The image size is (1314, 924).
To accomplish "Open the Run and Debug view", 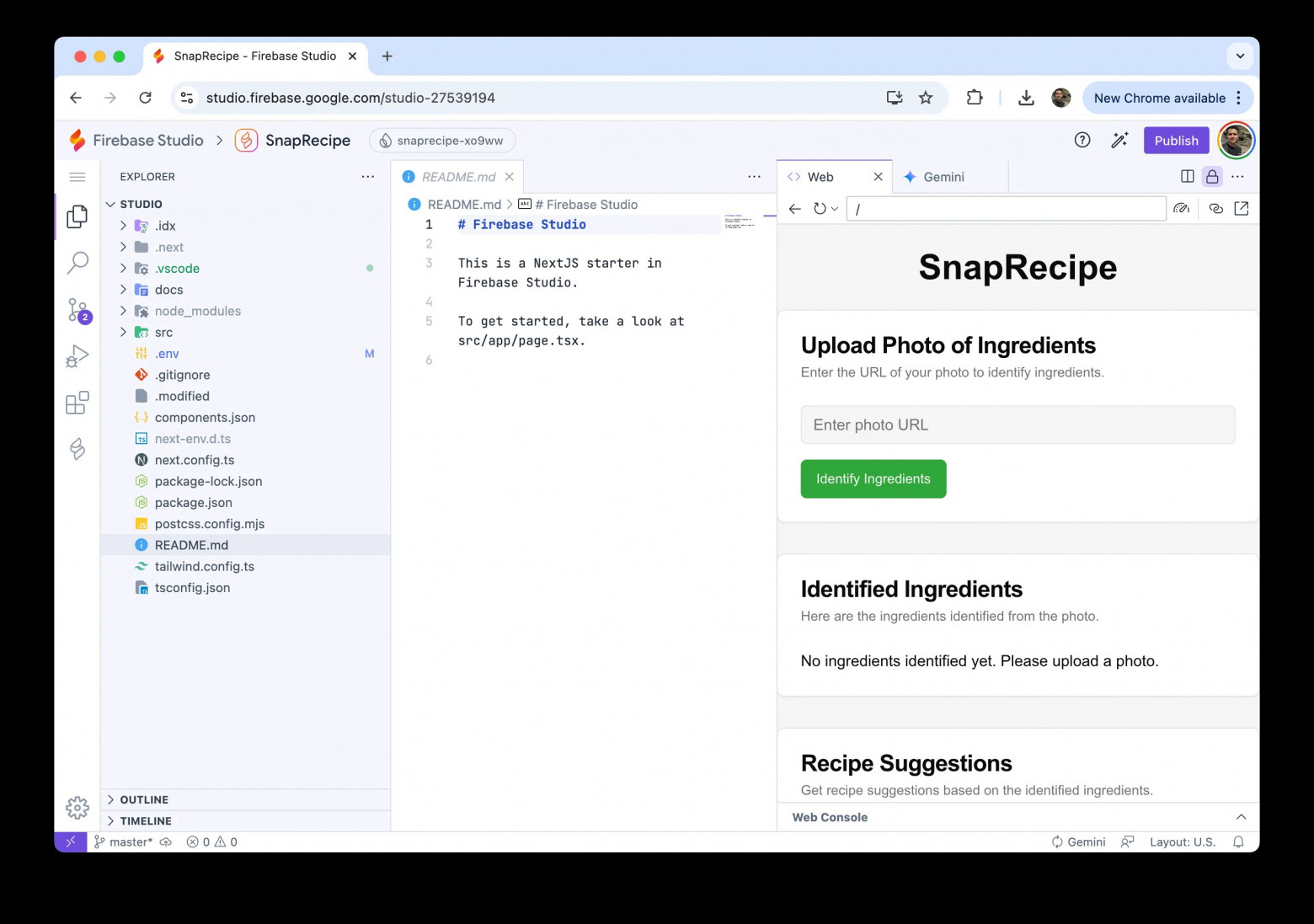I will (x=77, y=356).
